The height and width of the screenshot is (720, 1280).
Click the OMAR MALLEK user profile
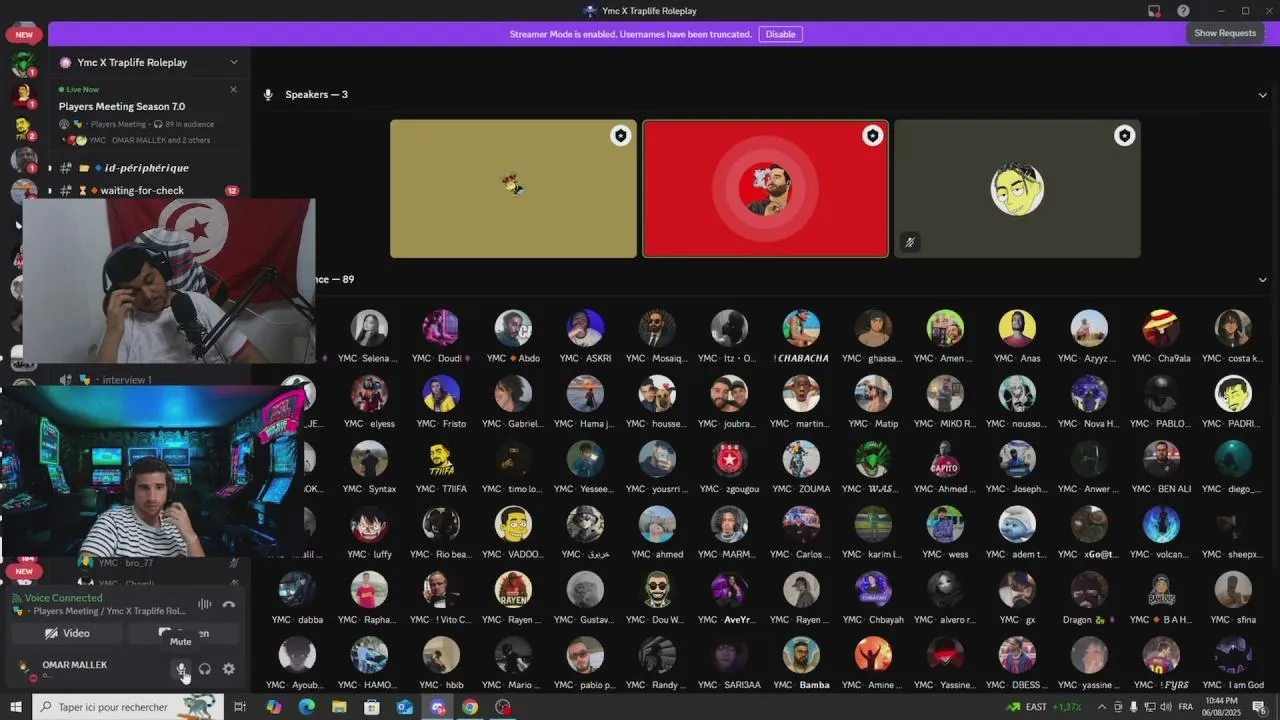[75, 669]
